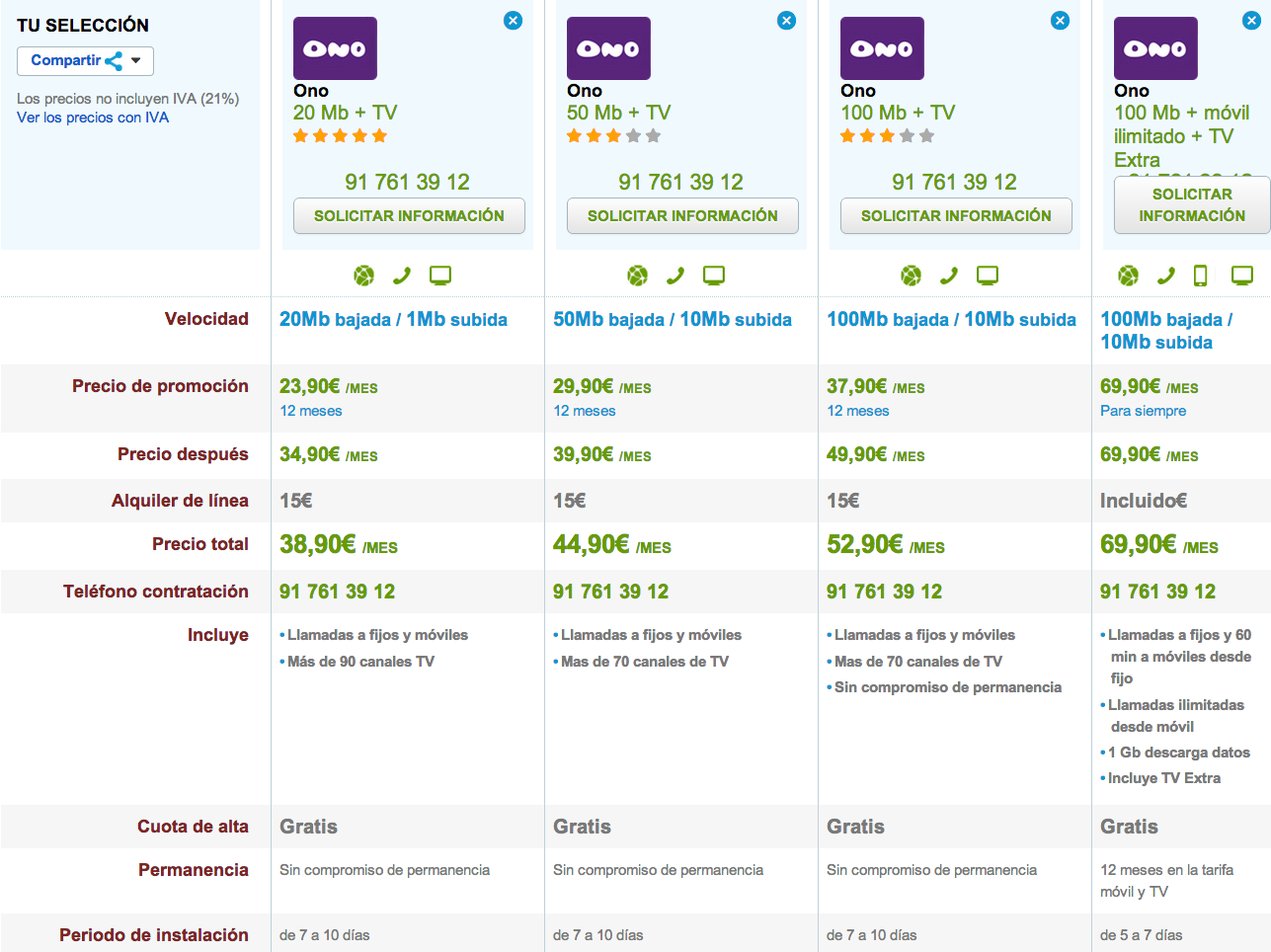Click globe icon under móvil ilimitado plan
This screenshot has width=1271, height=952.
coord(1128,276)
